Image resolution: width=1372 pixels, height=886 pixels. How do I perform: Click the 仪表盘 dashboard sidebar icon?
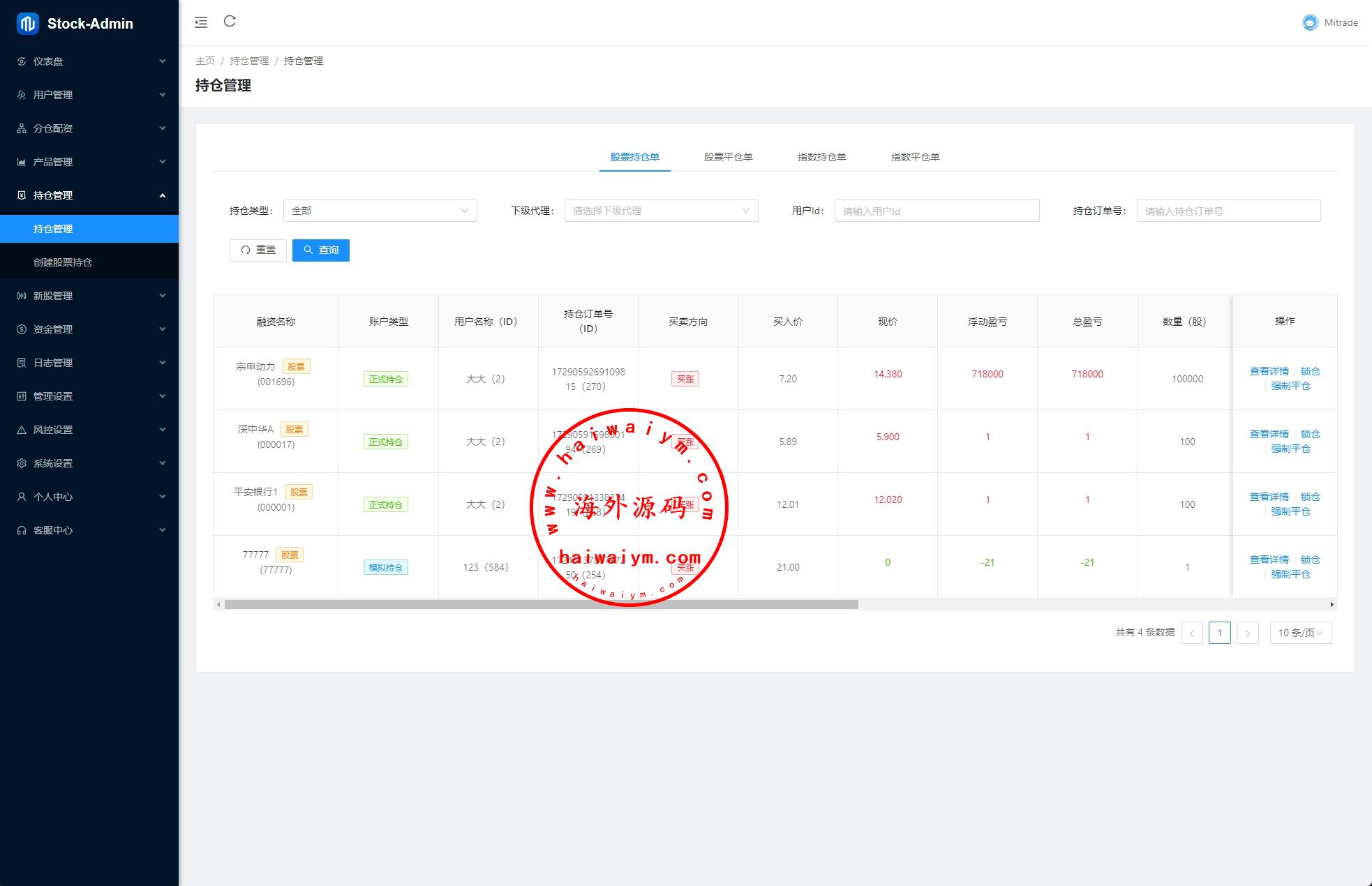point(22,61)
